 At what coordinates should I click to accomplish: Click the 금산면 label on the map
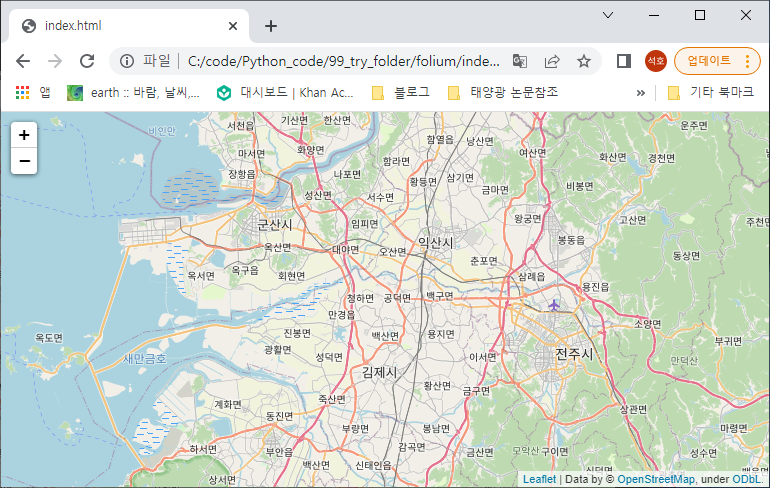pos(480,452)
